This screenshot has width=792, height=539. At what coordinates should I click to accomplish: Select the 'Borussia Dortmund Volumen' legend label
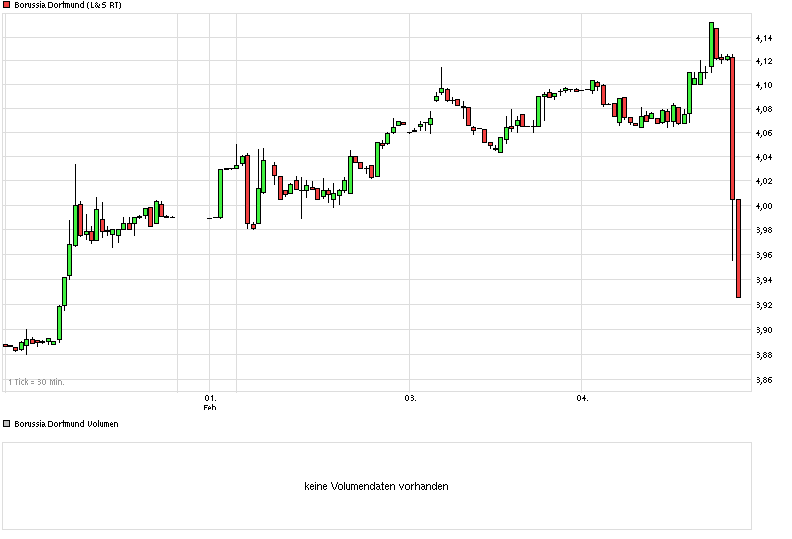pos(66,424)
